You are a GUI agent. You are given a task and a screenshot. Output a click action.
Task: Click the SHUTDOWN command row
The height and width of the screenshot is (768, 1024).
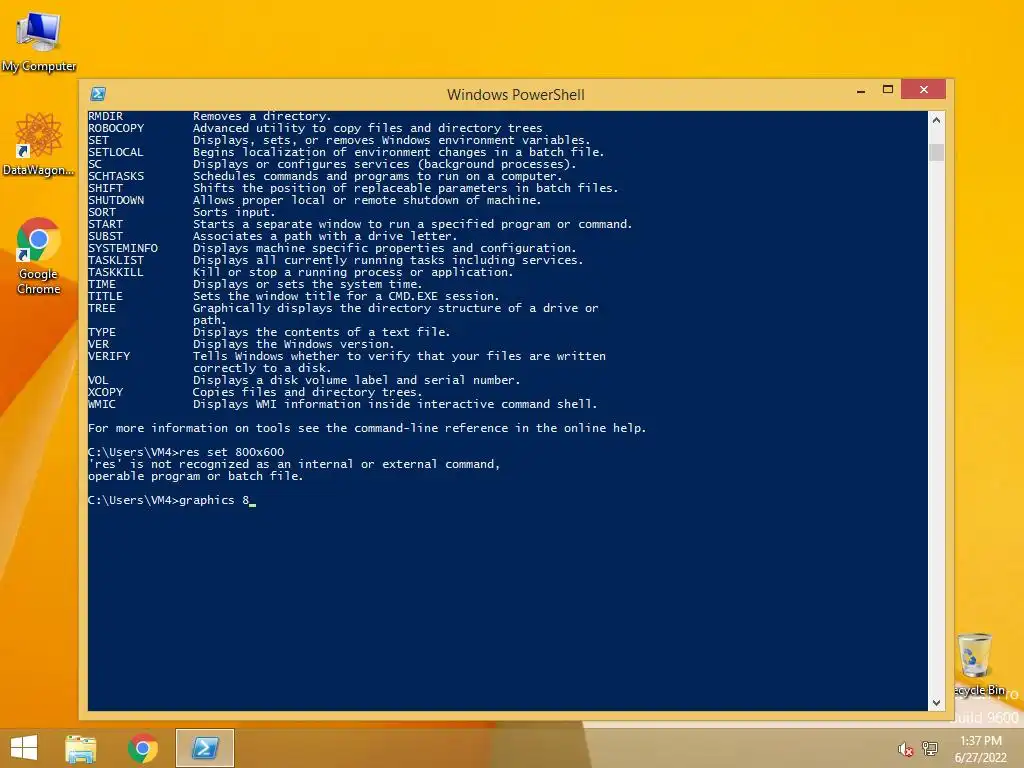point(315,200)
